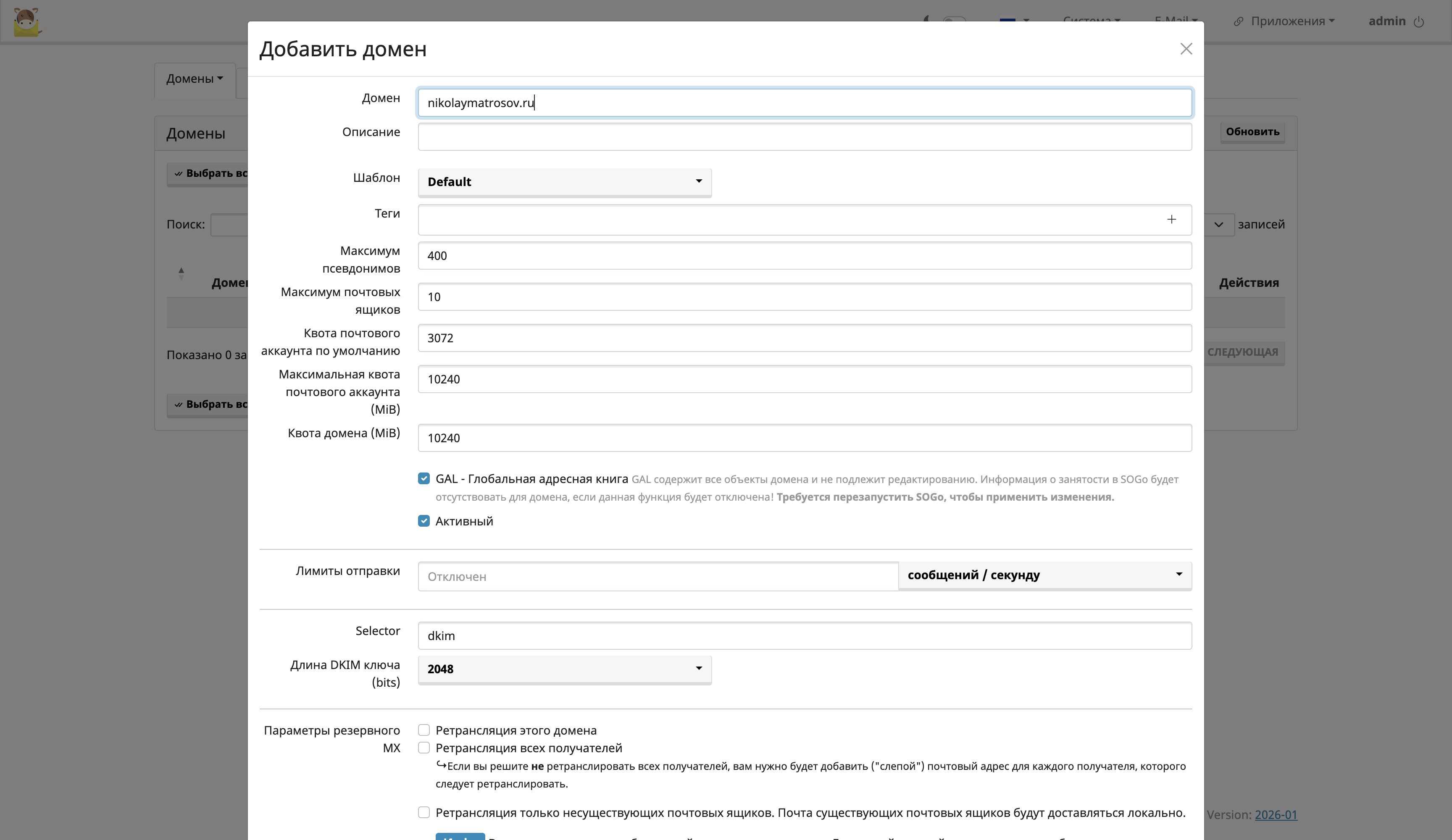The image size is (1452, 840).
Task: Toggle the dark mode switch
Action: click(x=954, y=18)
